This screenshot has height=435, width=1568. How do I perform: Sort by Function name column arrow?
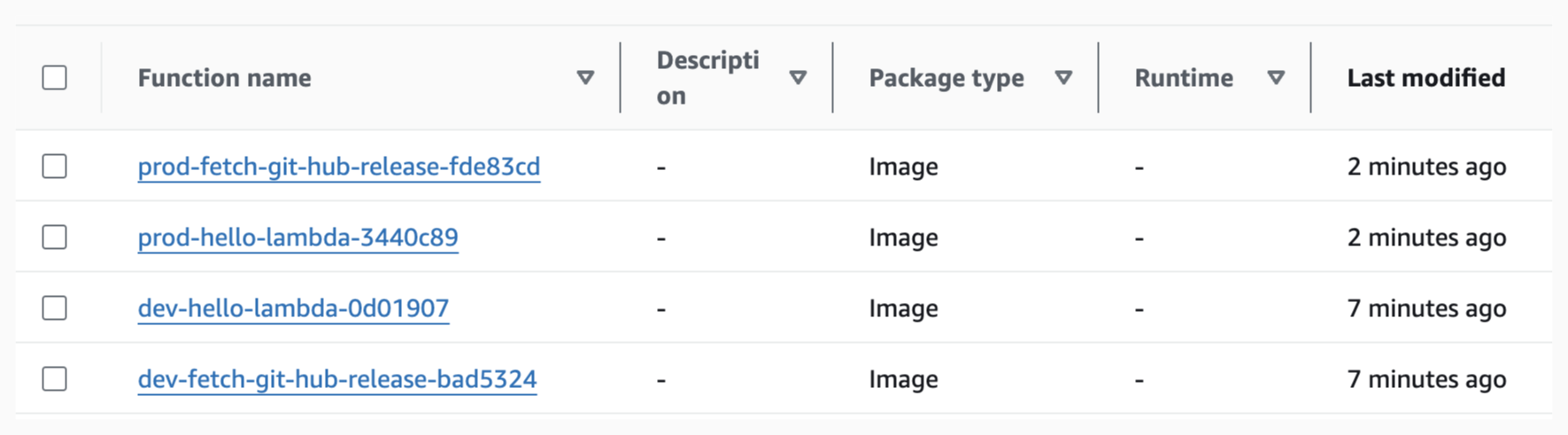[x=585, y=78]
